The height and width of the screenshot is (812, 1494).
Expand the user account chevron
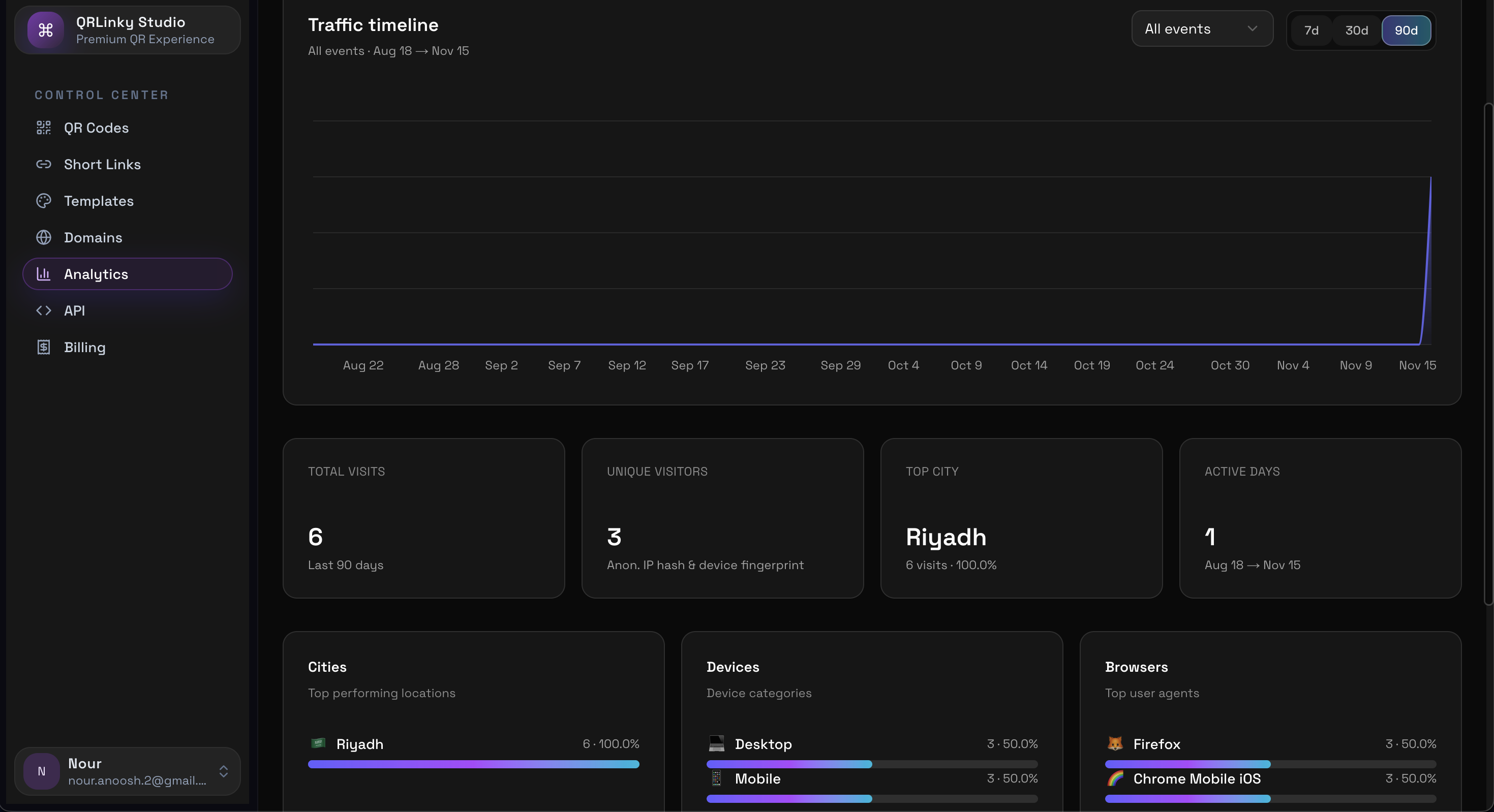pos(224,771)
